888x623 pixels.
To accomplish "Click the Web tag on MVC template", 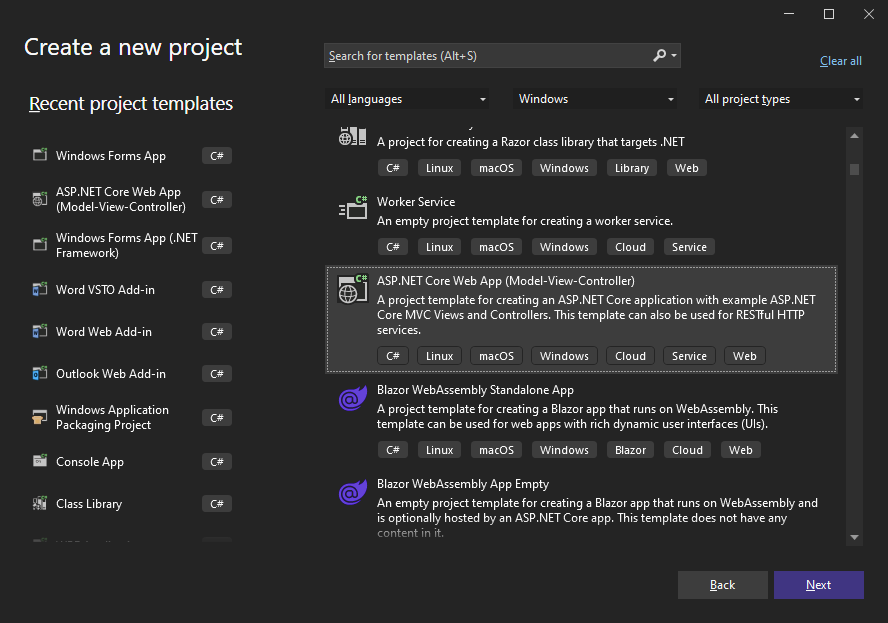I will (x=744, y=356).
